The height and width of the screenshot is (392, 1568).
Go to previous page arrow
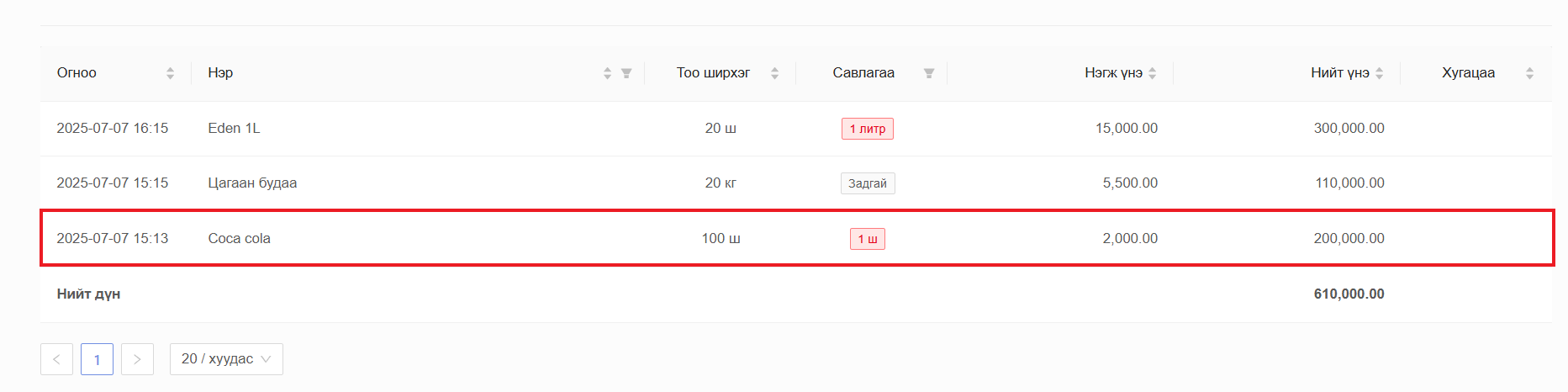(56, 359)
